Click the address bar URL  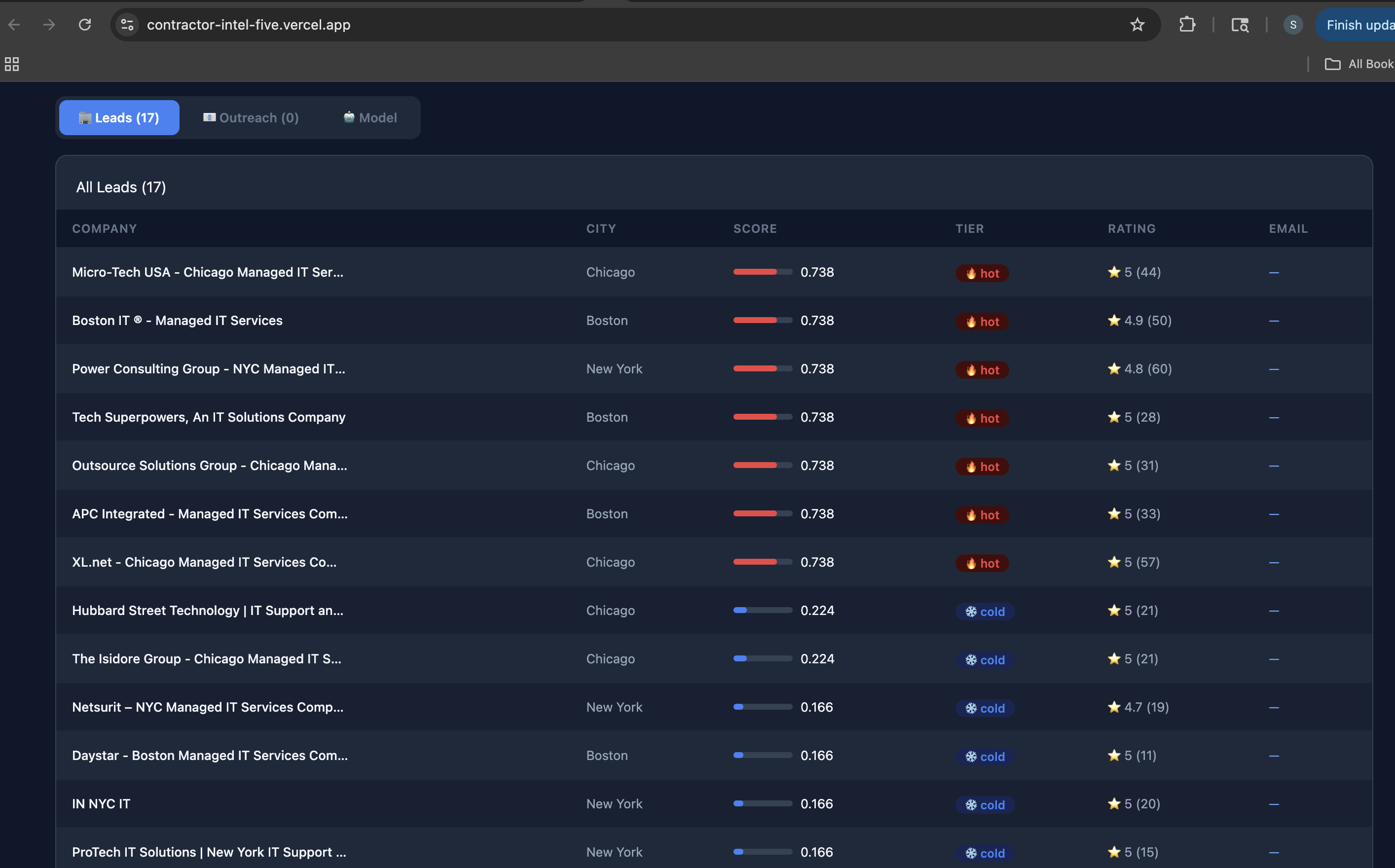point(249,25)
